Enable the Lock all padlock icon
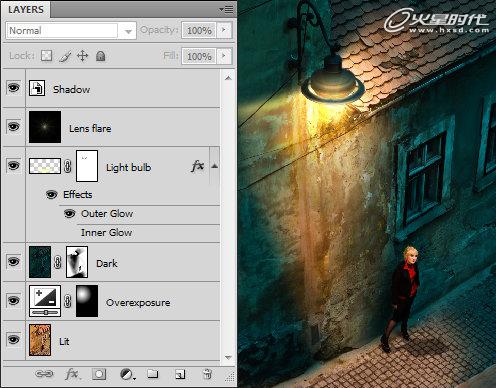Screen dimensions: 496x388 click(101, 56)
